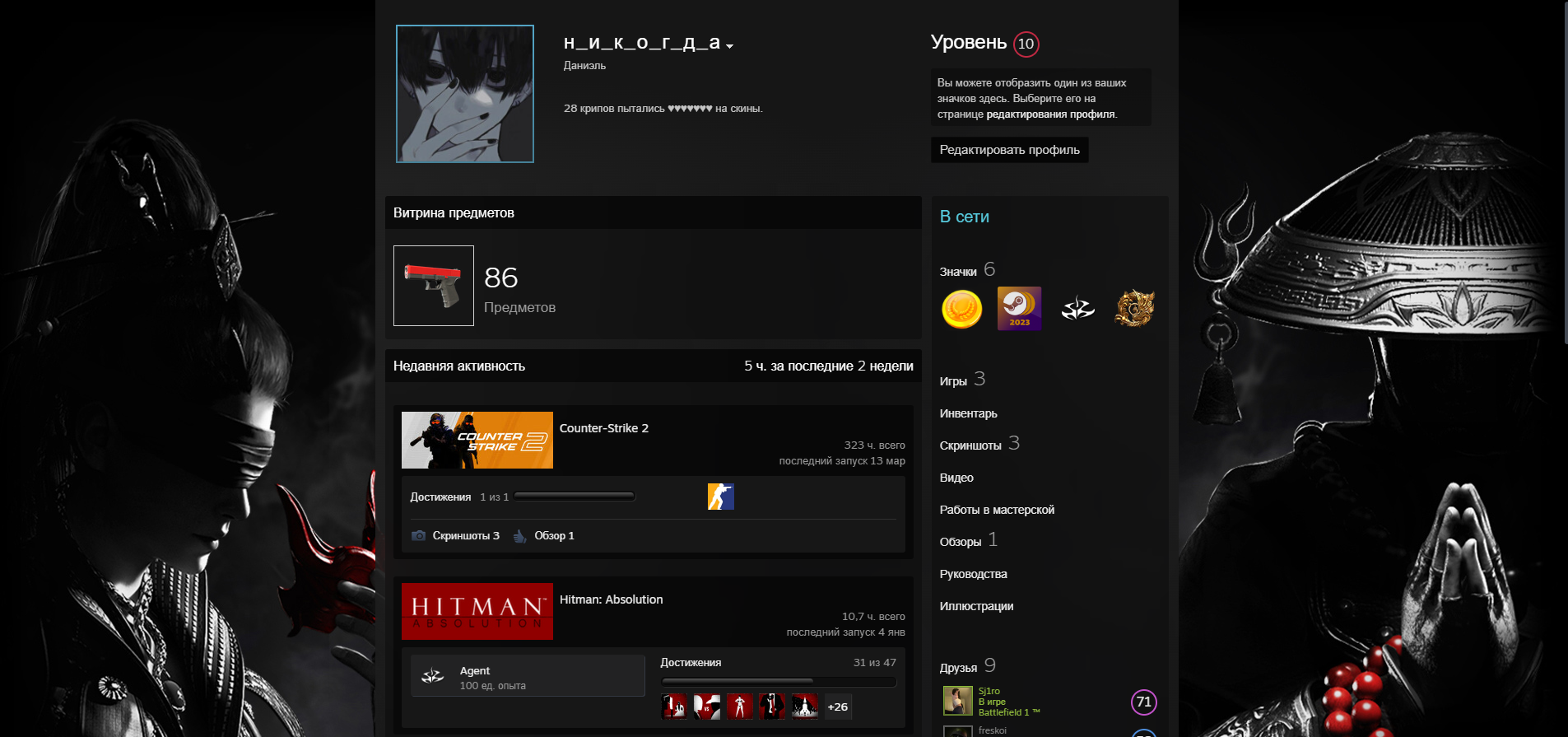The height and width of the screenshot is (737, 1568).
Task: Open the red pistol item in showcase
Action: coord(434,286)
